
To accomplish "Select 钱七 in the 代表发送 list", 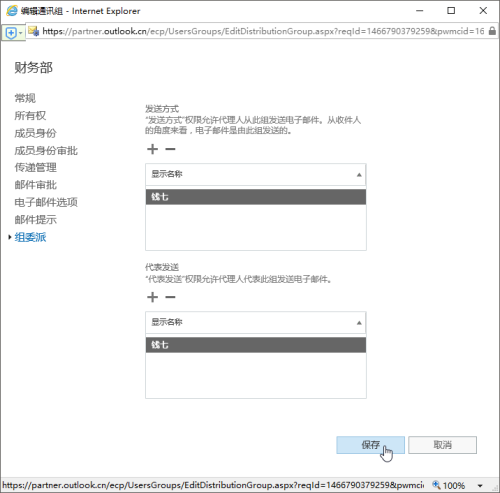I will [256, 345].
